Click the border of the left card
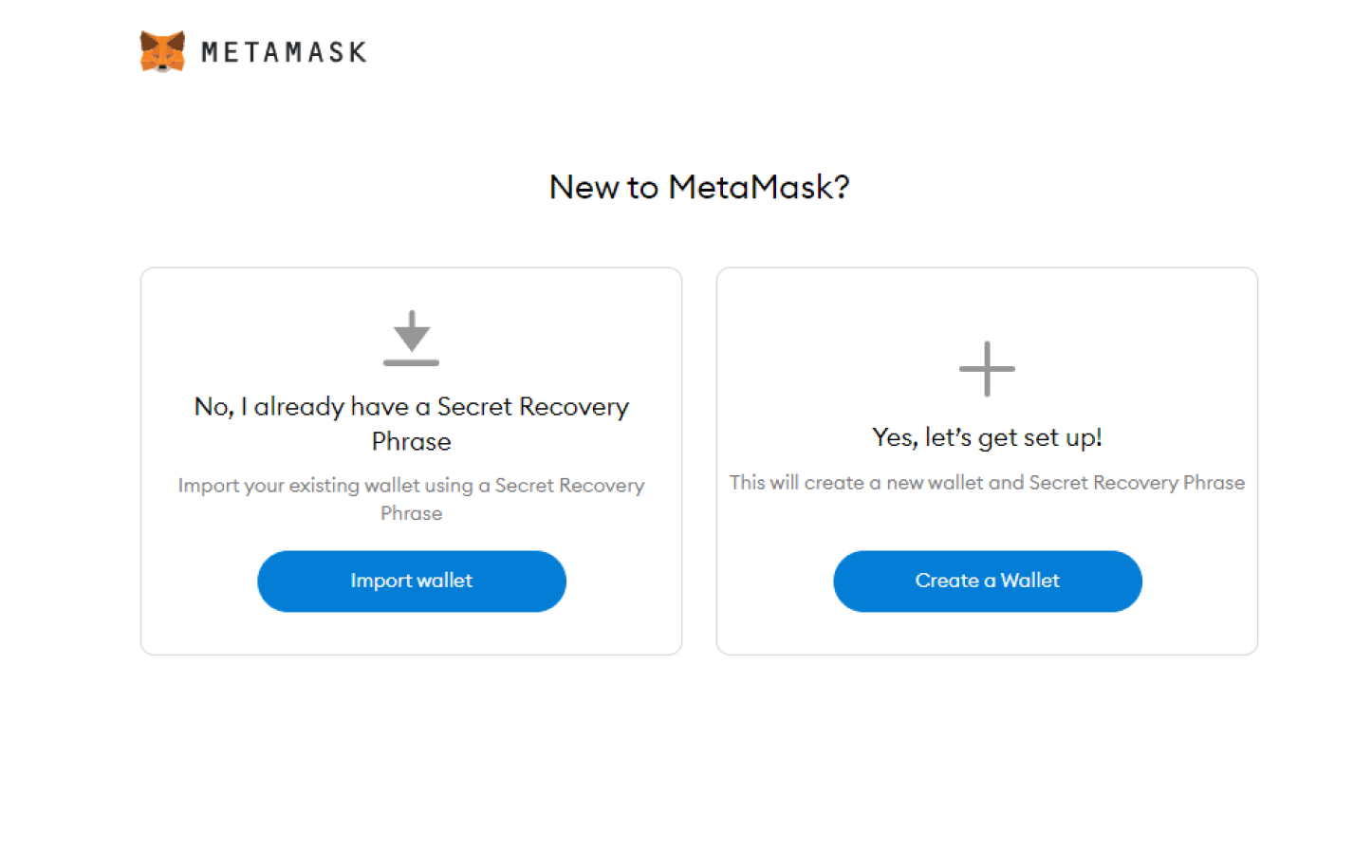1372x868 pixels. click(x=140, y=460)
